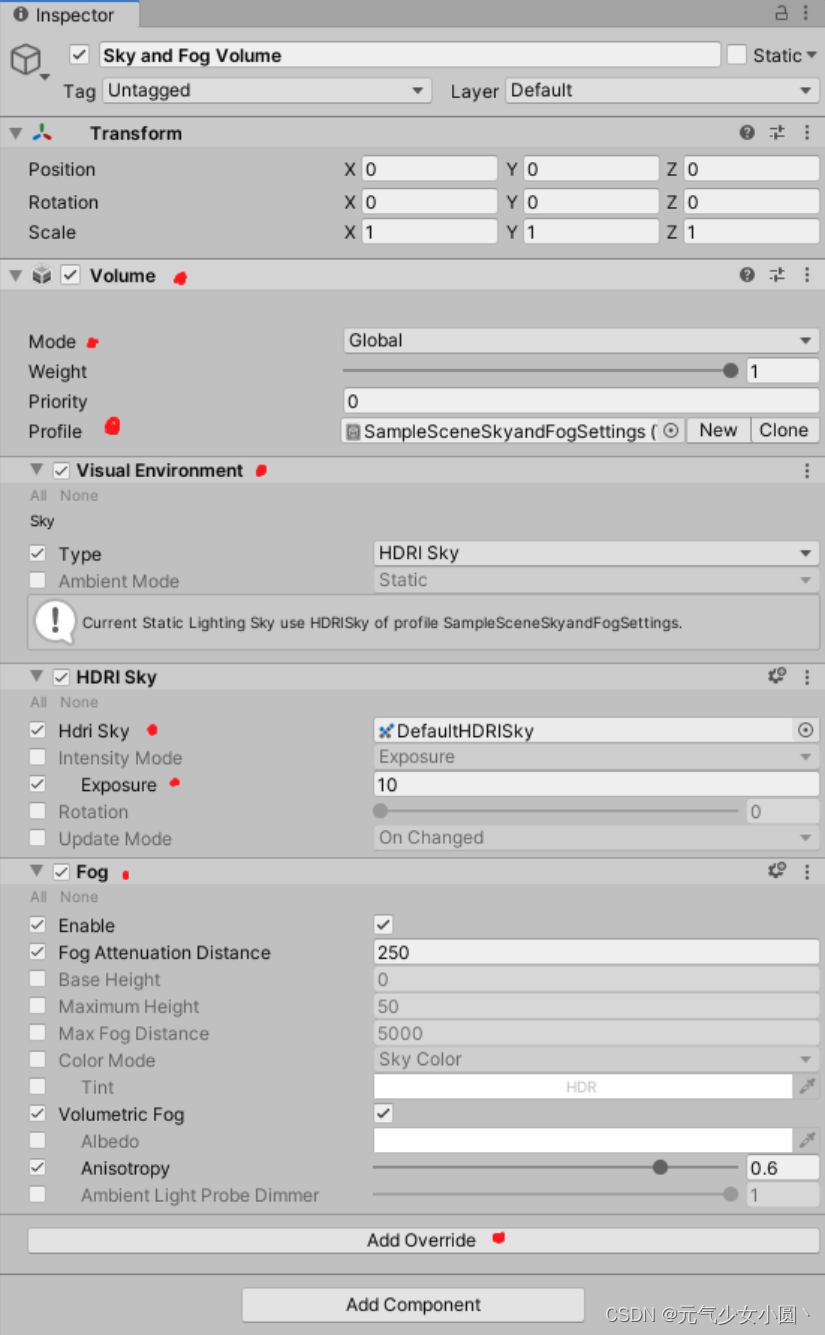Adjust the Weight slider

pyautogui.click(x=540, y=371)
